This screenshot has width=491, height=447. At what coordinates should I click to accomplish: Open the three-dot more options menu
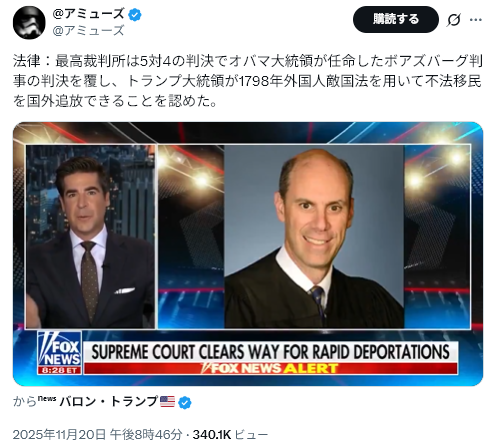[x=476, y=20]
